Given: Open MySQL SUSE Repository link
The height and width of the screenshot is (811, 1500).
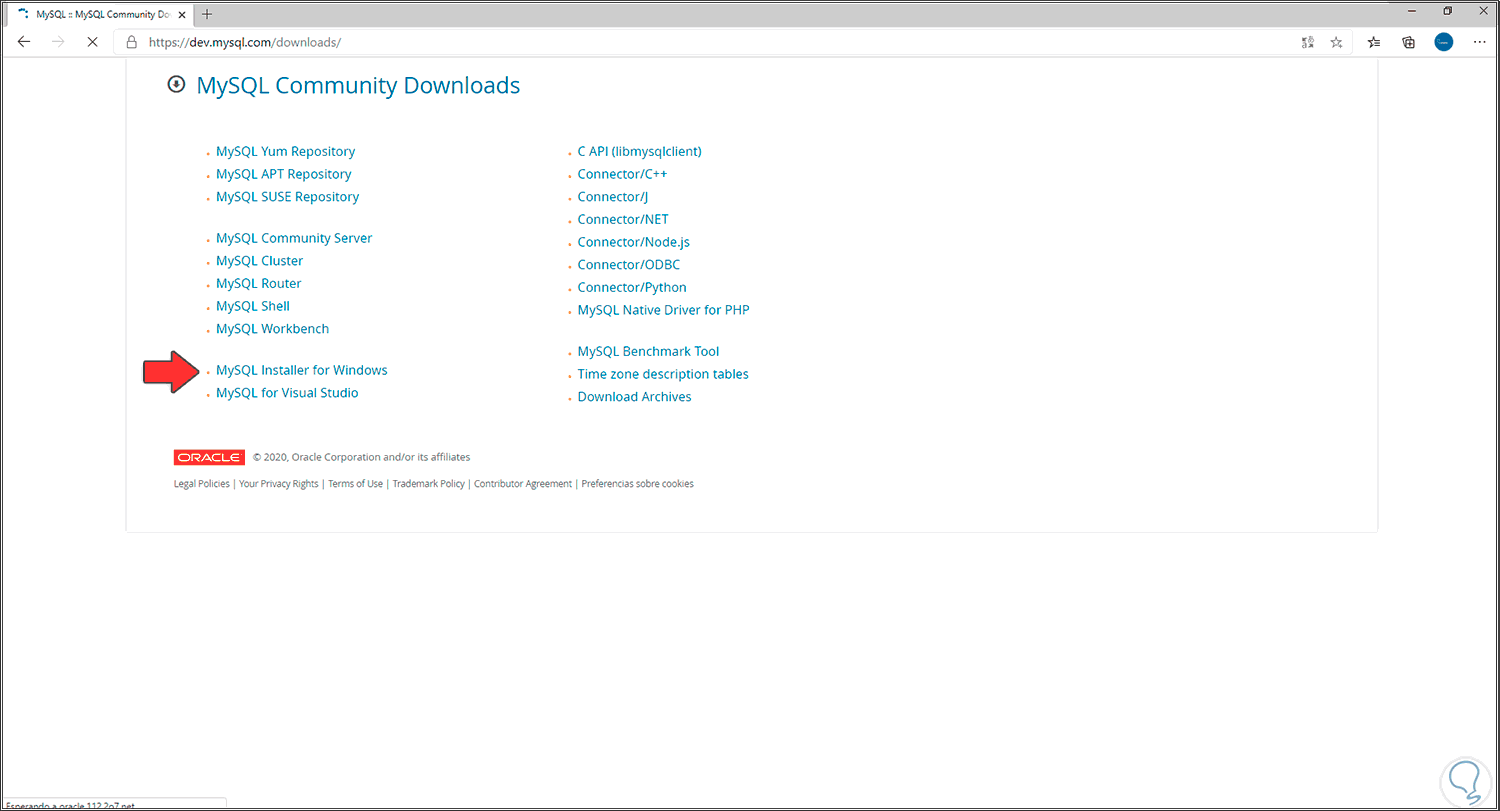Looking at the screenshot, I should pyautogui.click(x=287, y=197).
